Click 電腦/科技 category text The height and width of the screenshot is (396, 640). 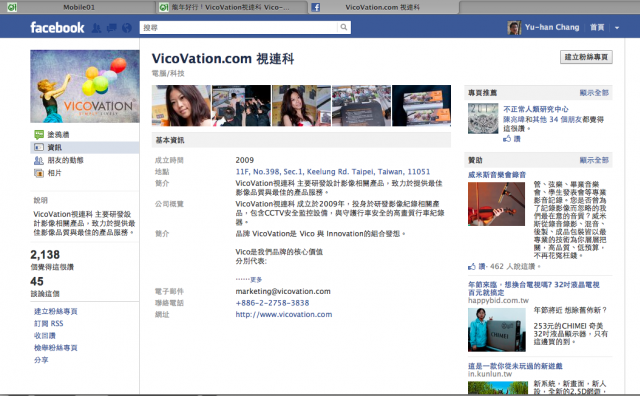click(168, 73)
